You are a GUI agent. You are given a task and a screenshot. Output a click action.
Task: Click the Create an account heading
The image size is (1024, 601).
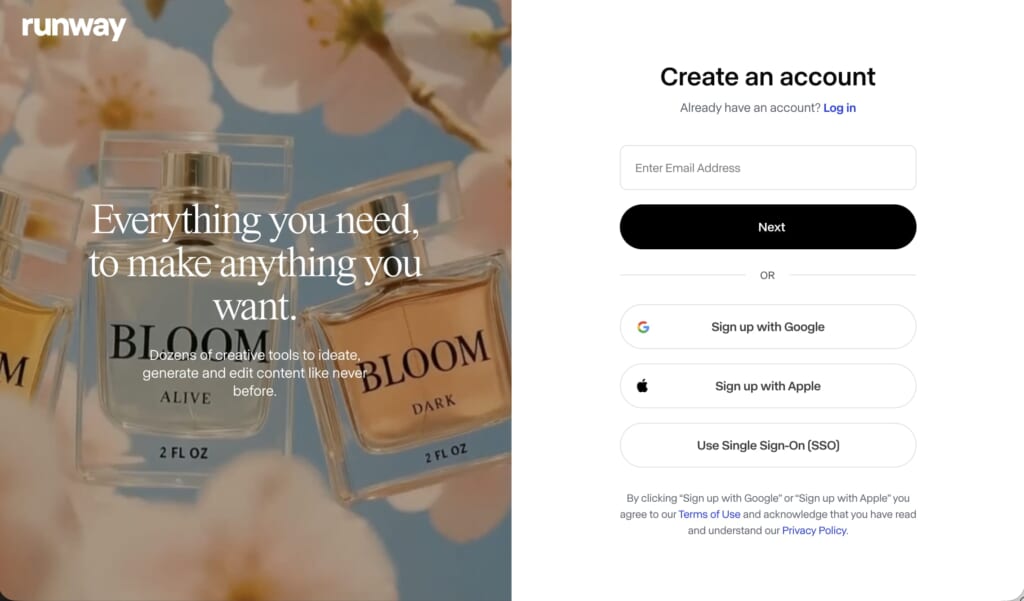click(767, 76)
